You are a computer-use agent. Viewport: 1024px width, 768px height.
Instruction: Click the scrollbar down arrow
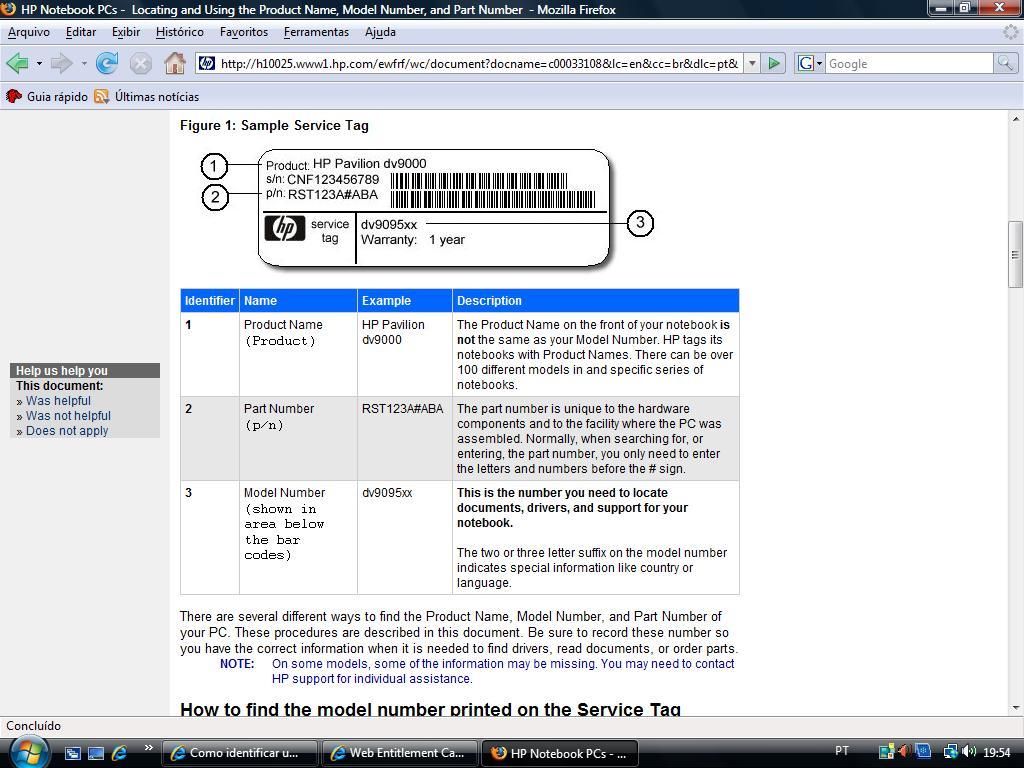pos(1015,708)
